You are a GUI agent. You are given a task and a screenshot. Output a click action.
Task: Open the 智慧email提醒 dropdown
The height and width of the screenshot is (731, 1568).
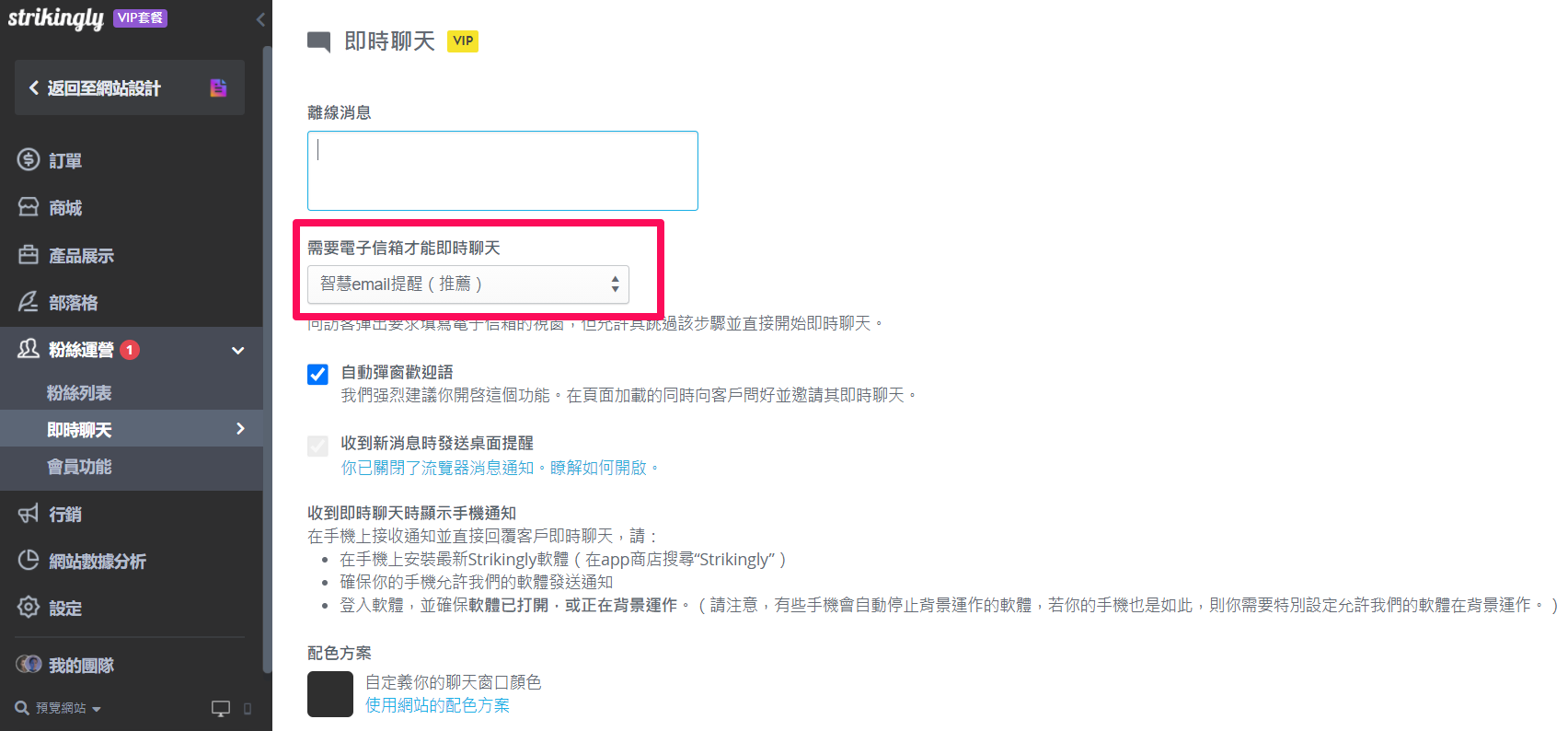click(x=468, y=284)
